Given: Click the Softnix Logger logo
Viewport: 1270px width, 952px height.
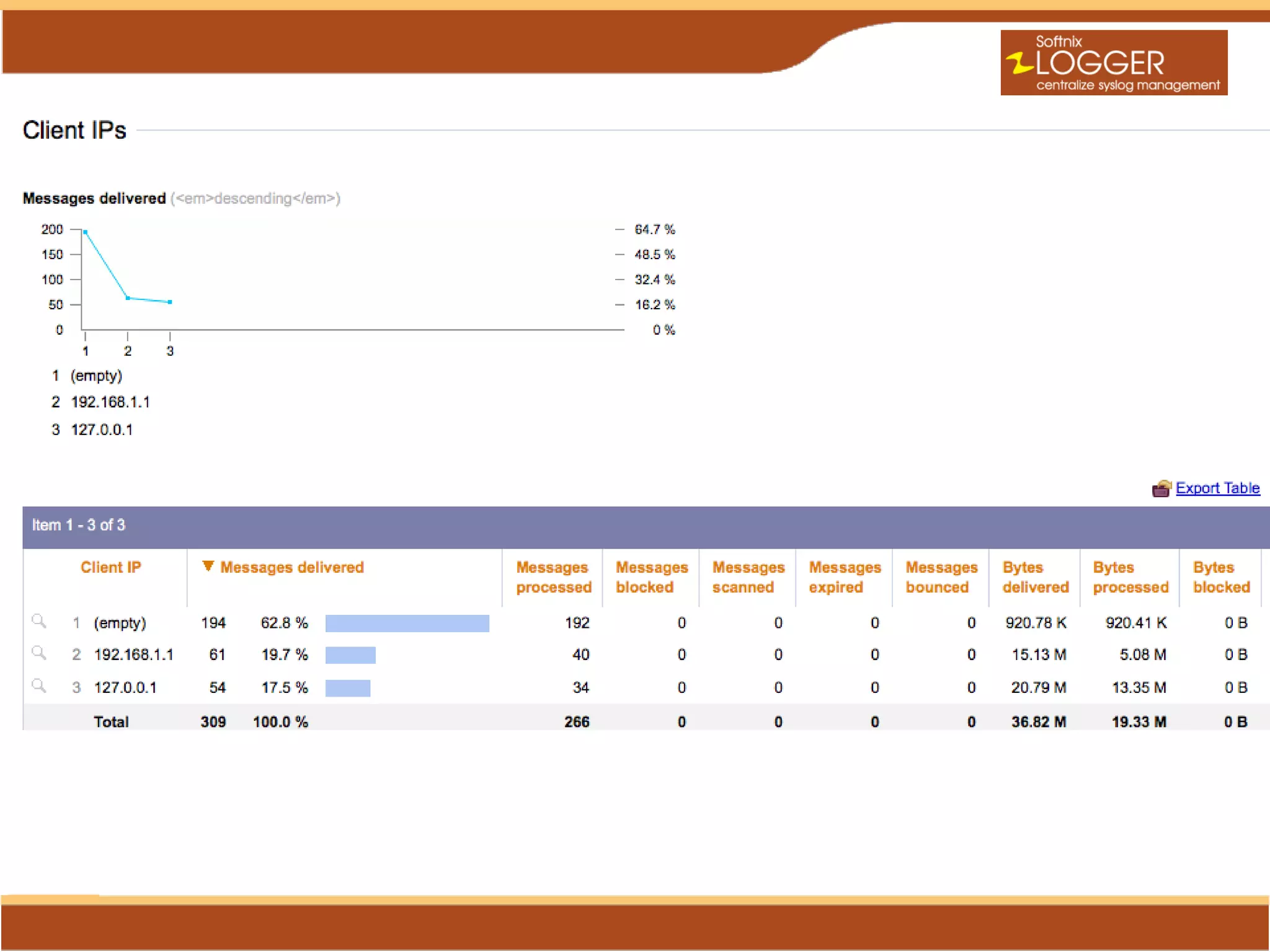Looking at the screenshot, I should [x=1113, y=63].
